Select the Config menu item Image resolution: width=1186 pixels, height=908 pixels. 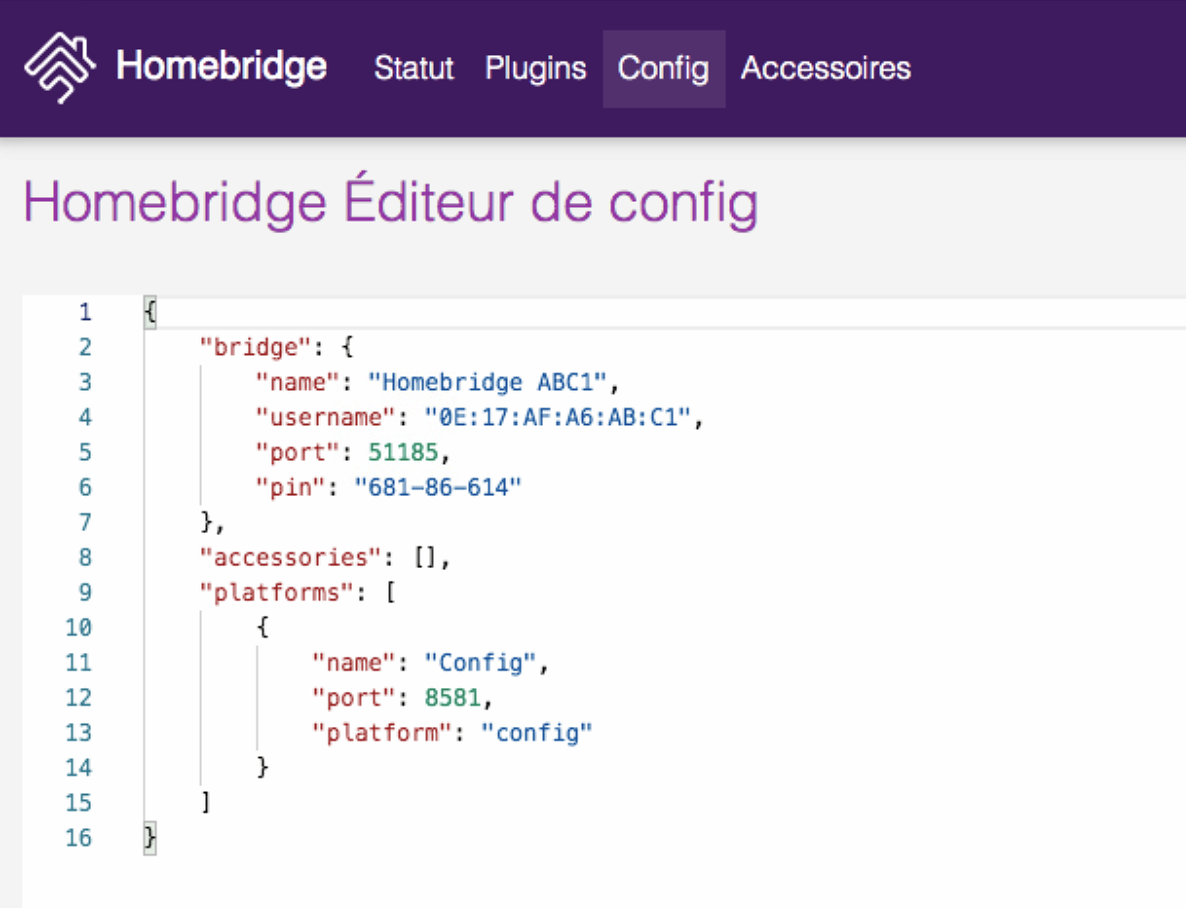coord(663,68)
